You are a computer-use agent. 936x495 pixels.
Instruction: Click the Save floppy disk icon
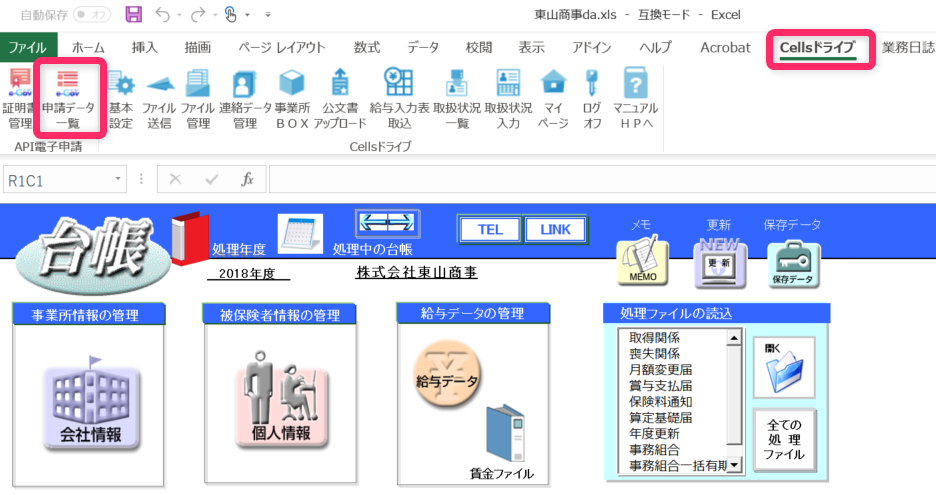tap(134, 14)
